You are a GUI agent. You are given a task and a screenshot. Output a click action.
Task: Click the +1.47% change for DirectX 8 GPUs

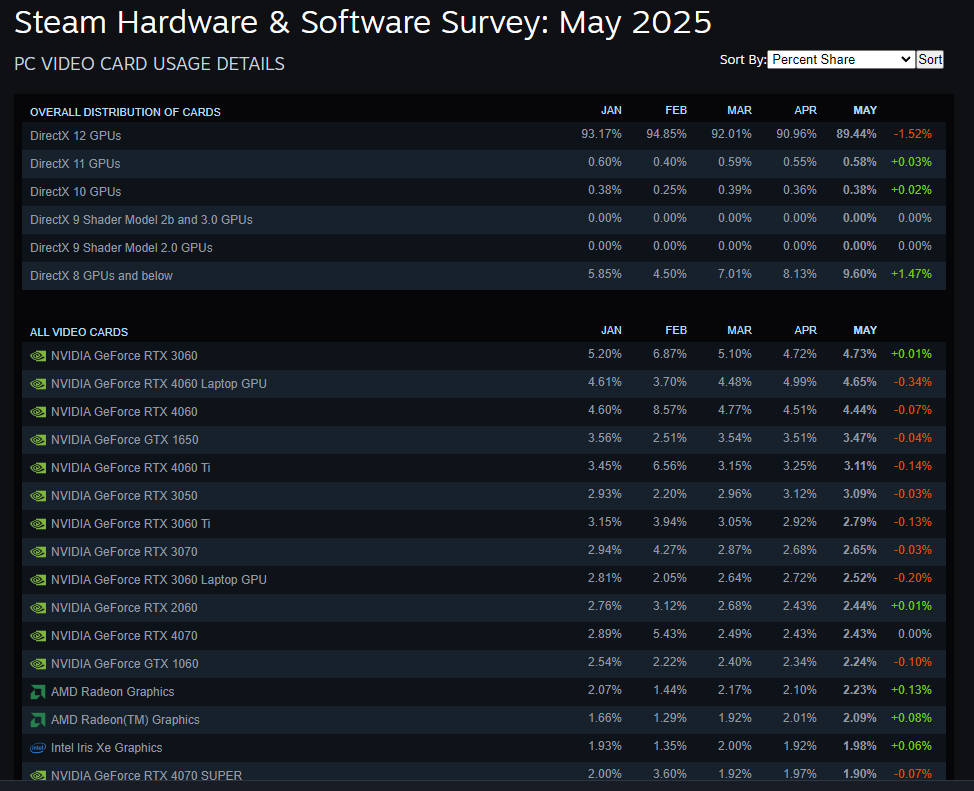911,274
